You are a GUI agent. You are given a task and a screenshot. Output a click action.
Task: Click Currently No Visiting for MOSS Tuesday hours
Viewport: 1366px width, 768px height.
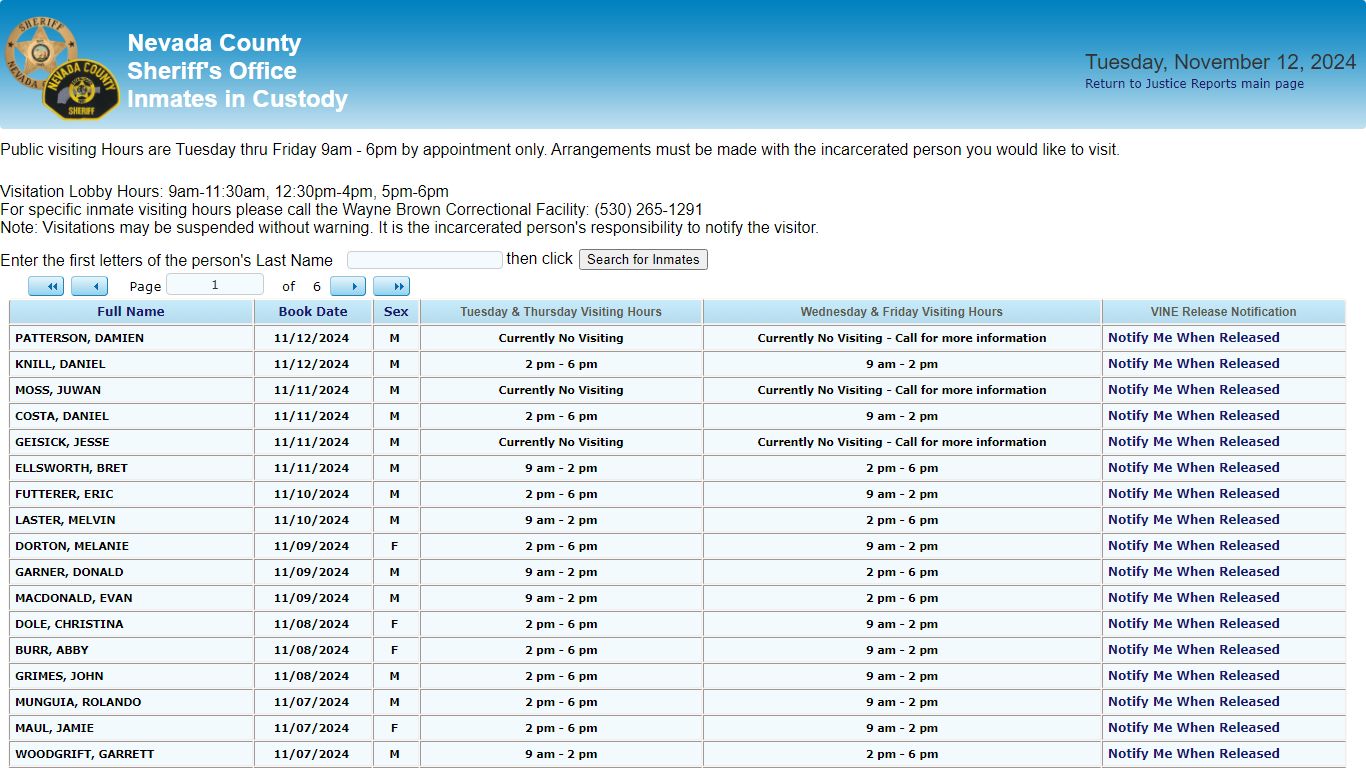point(561,390)
